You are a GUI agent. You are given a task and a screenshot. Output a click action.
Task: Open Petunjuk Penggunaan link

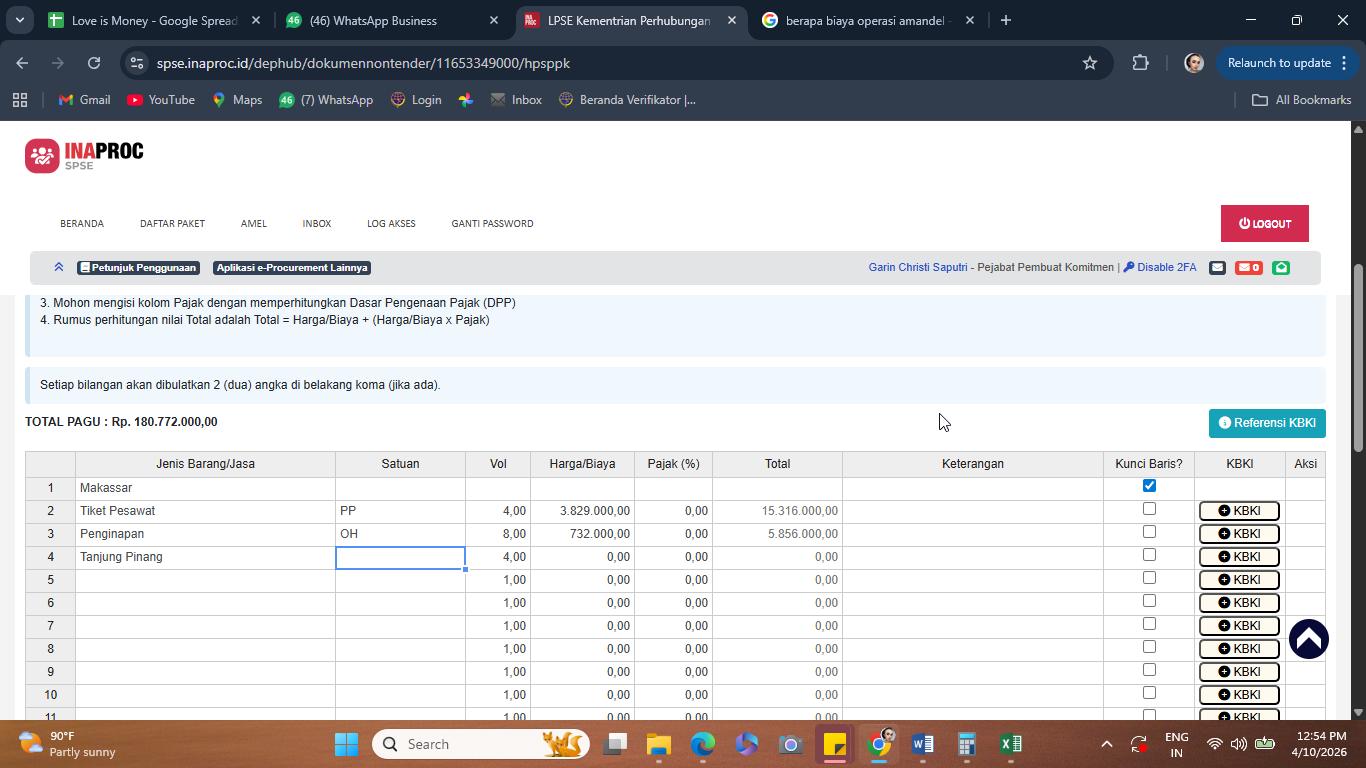pyautogui.click(x=138, y=268)
